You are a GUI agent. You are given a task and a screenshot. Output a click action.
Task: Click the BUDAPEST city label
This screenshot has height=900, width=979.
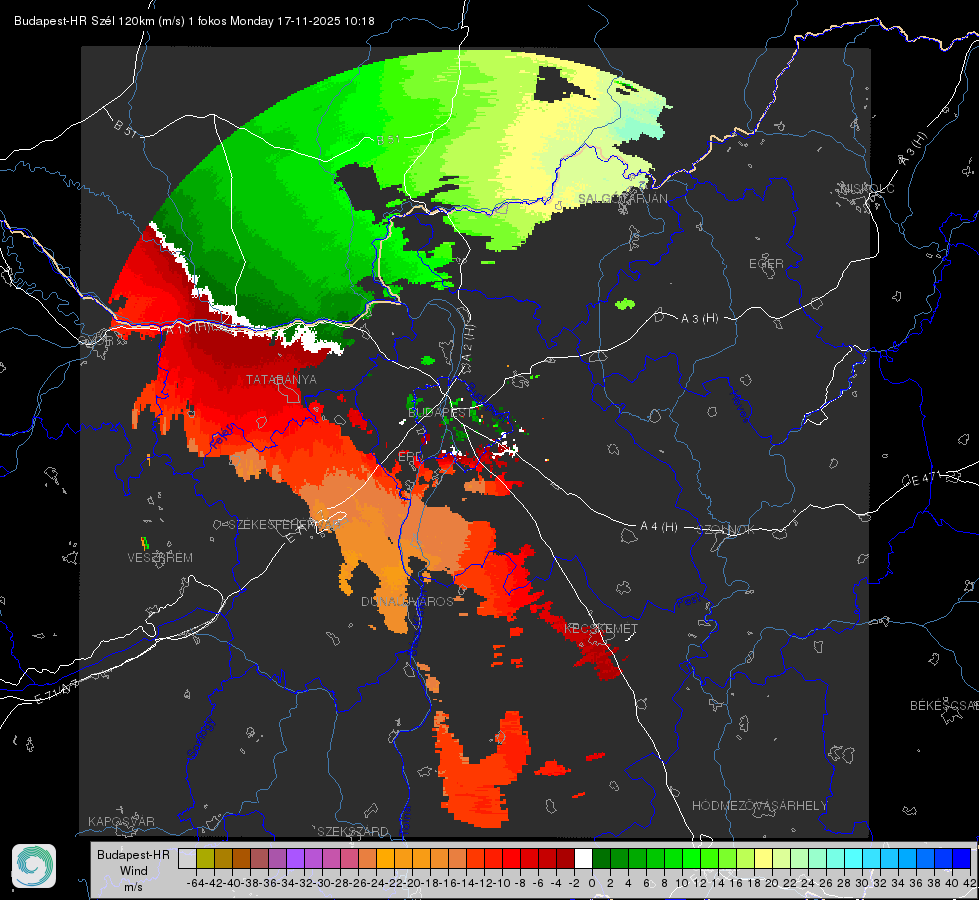pyautogui.click(x=440, y=413)
